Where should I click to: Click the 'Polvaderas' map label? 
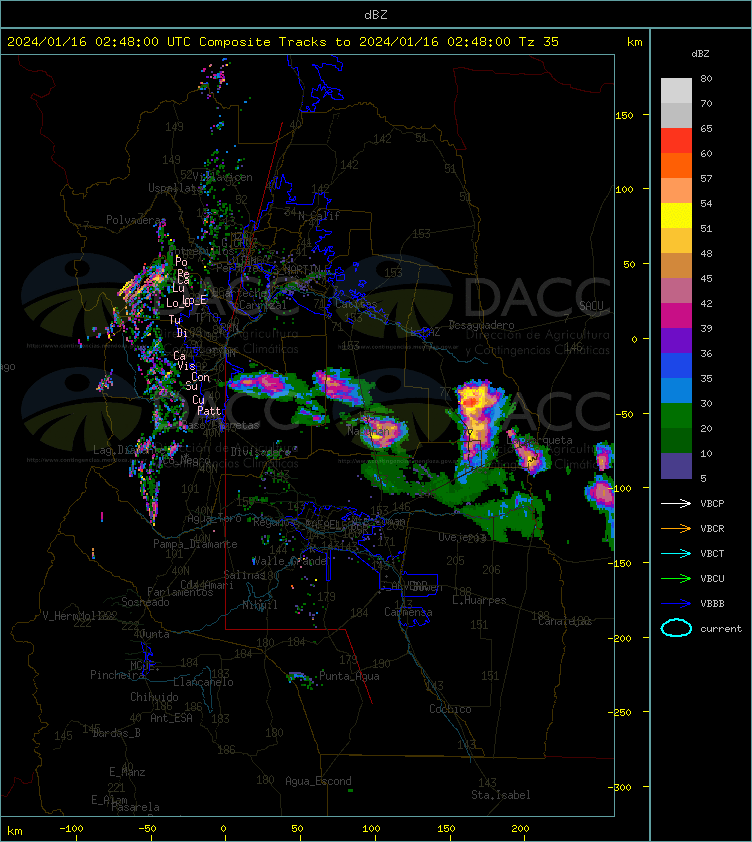136,220
